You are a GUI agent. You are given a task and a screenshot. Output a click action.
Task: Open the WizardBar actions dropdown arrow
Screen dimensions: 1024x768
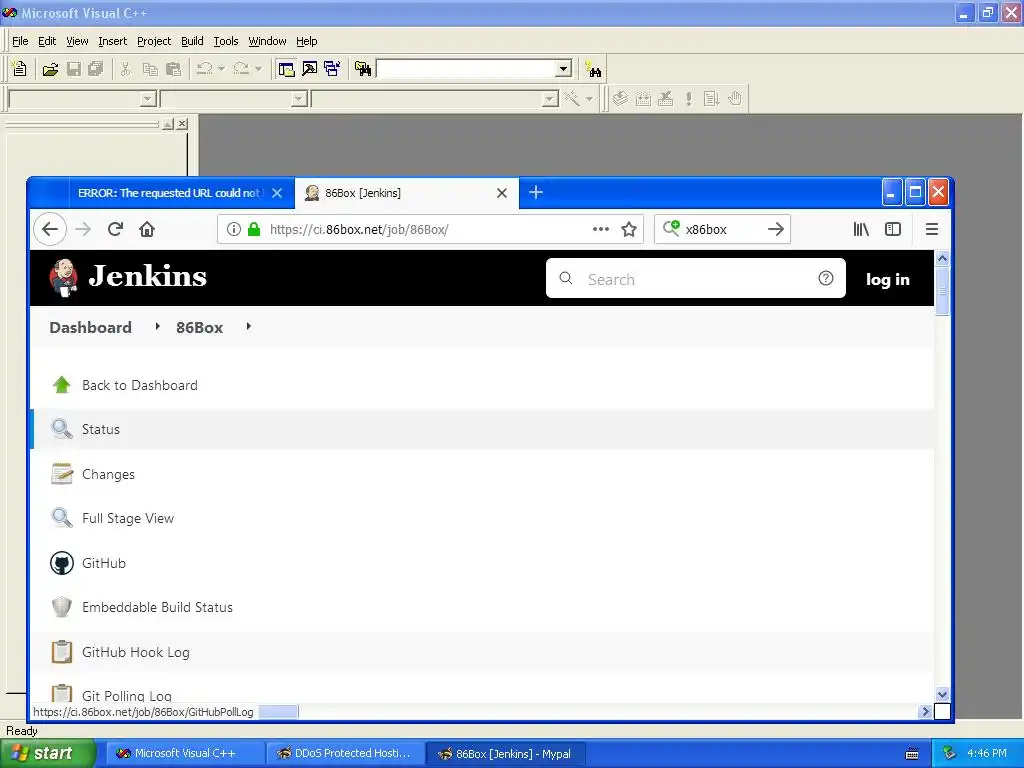pyautogui.click(x=589, y=99)
